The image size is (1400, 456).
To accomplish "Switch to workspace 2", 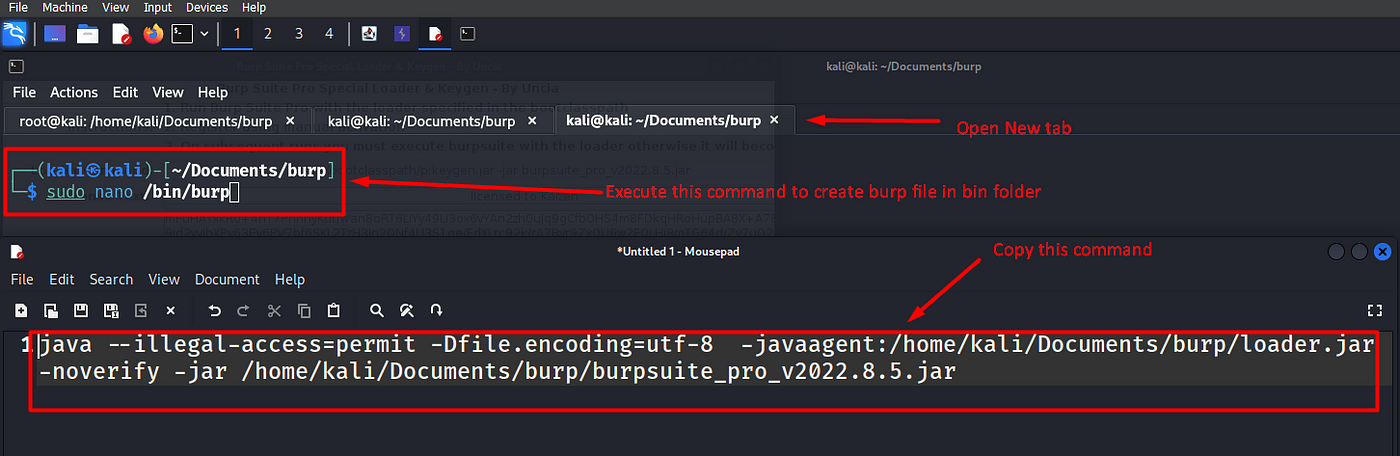I will 268,34.
